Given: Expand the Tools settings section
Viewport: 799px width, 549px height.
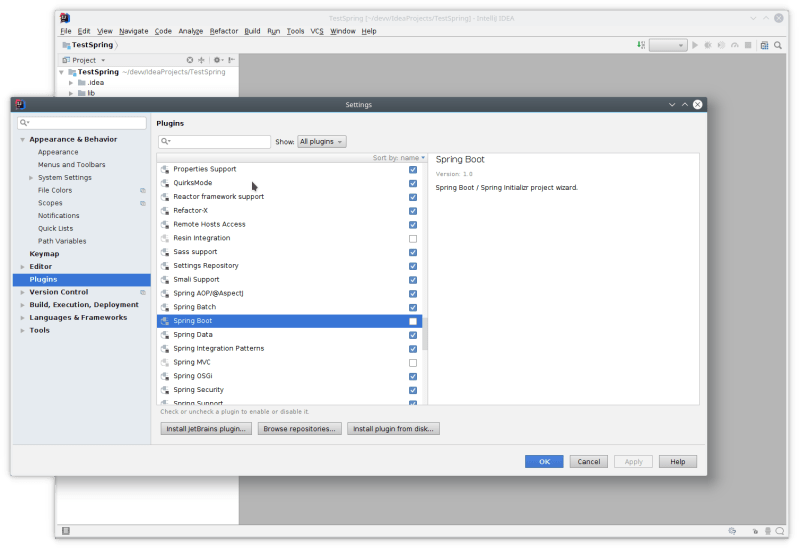Looking at the screenshot, I should point(22,330).
